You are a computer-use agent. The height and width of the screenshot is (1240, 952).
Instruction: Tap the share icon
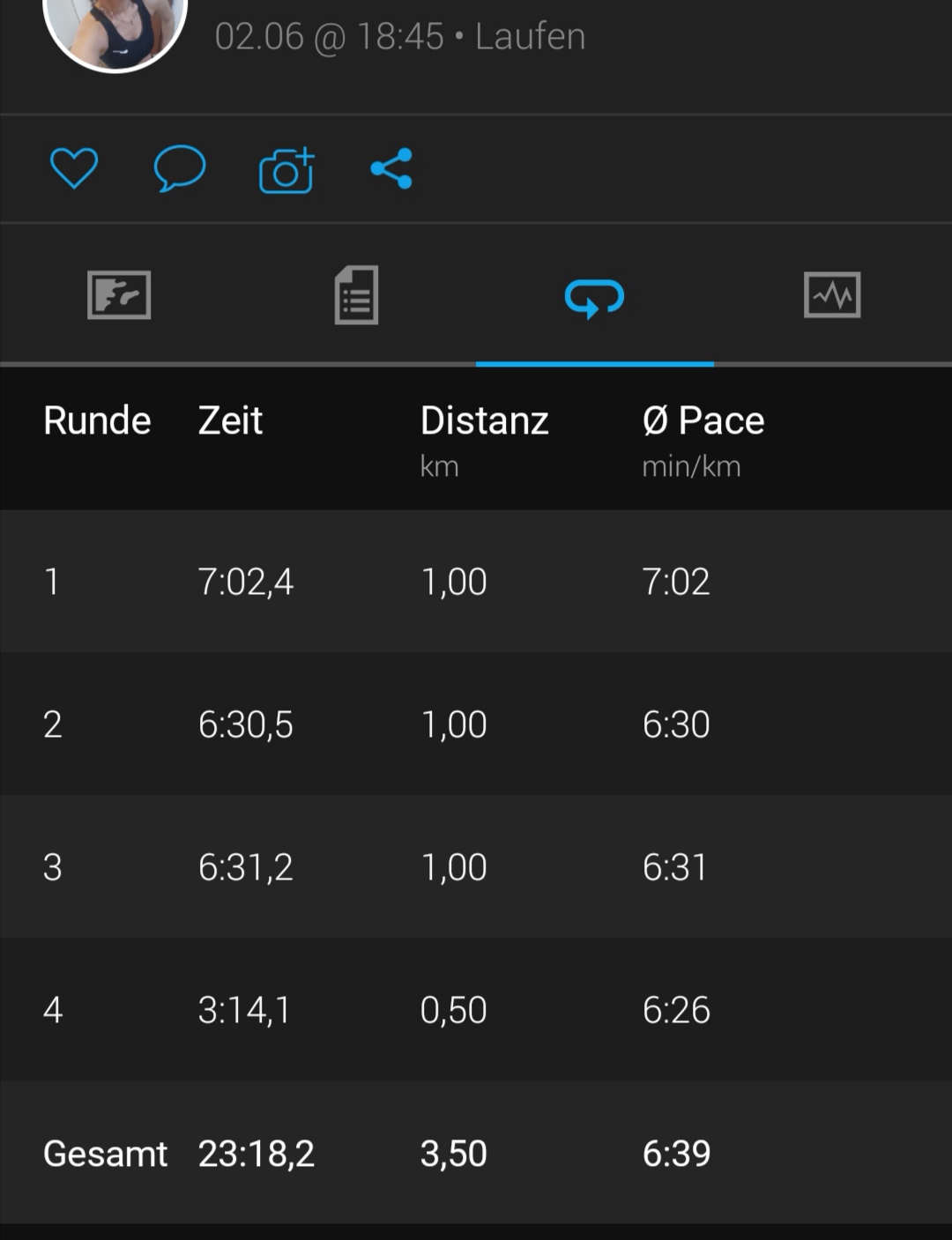click(392, 168)
